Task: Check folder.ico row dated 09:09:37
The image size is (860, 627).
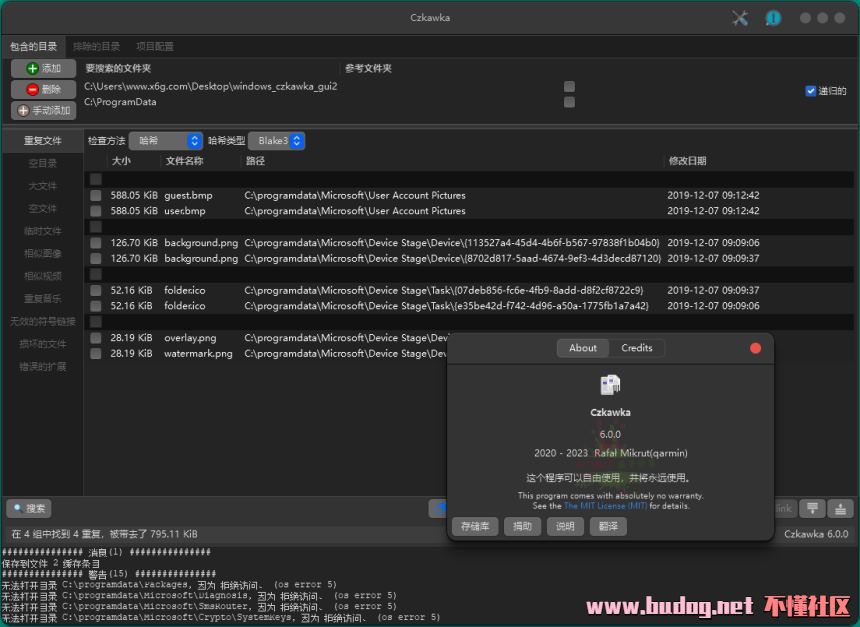Action: [96, 290]
